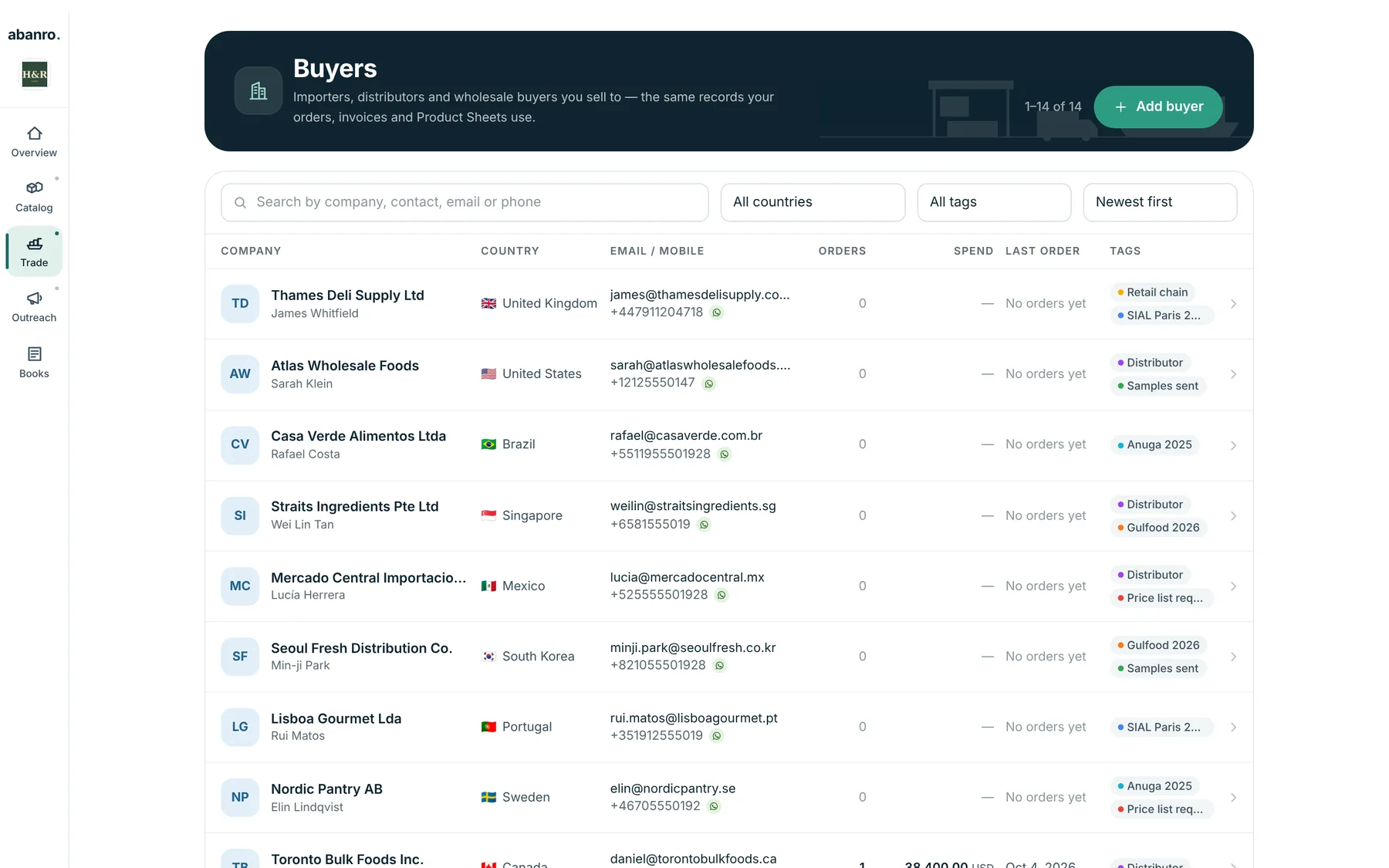Open the All countries filter dropdown
1389x868 pixels.
[x=813, y=202]
